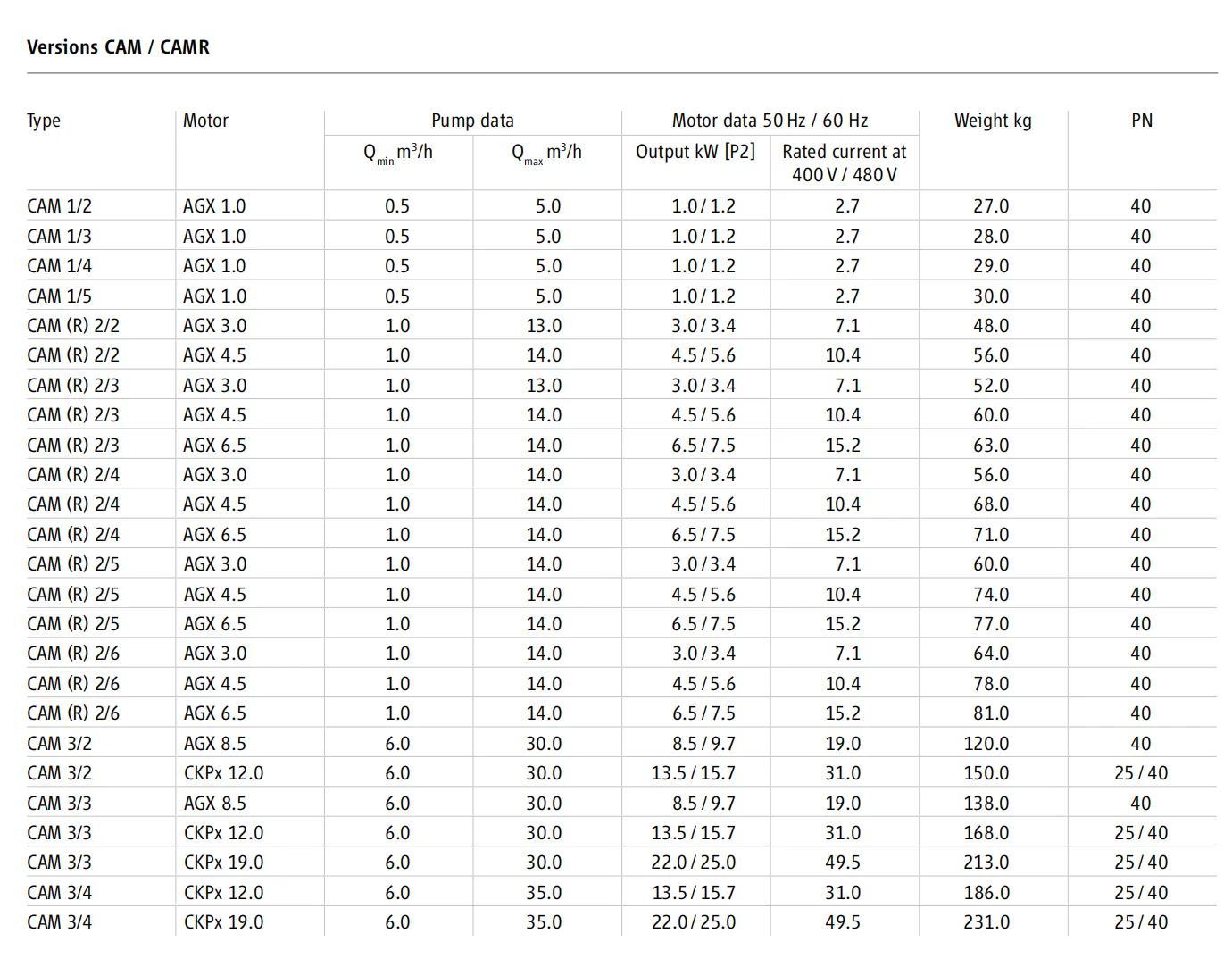The height and width of the screenshot is (967, 1232).
Task: Click the CAM 1/5 type cell
Action: 59,296
